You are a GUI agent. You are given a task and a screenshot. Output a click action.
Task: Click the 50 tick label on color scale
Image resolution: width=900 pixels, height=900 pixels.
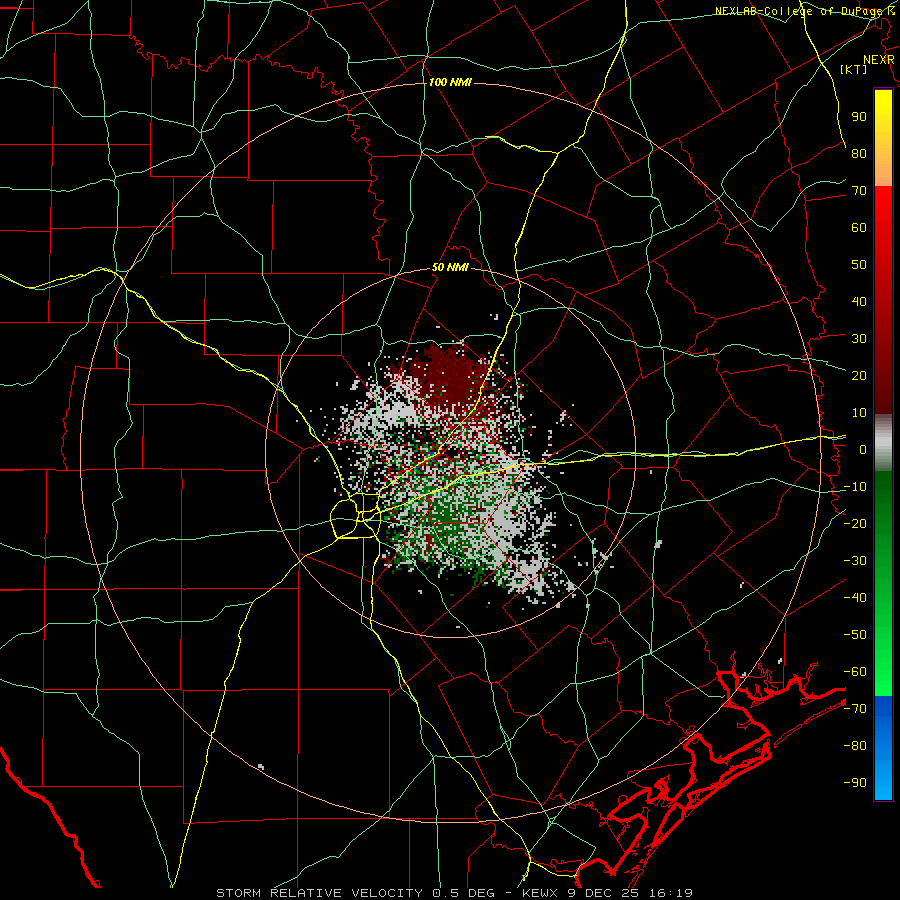click(859, 265)
